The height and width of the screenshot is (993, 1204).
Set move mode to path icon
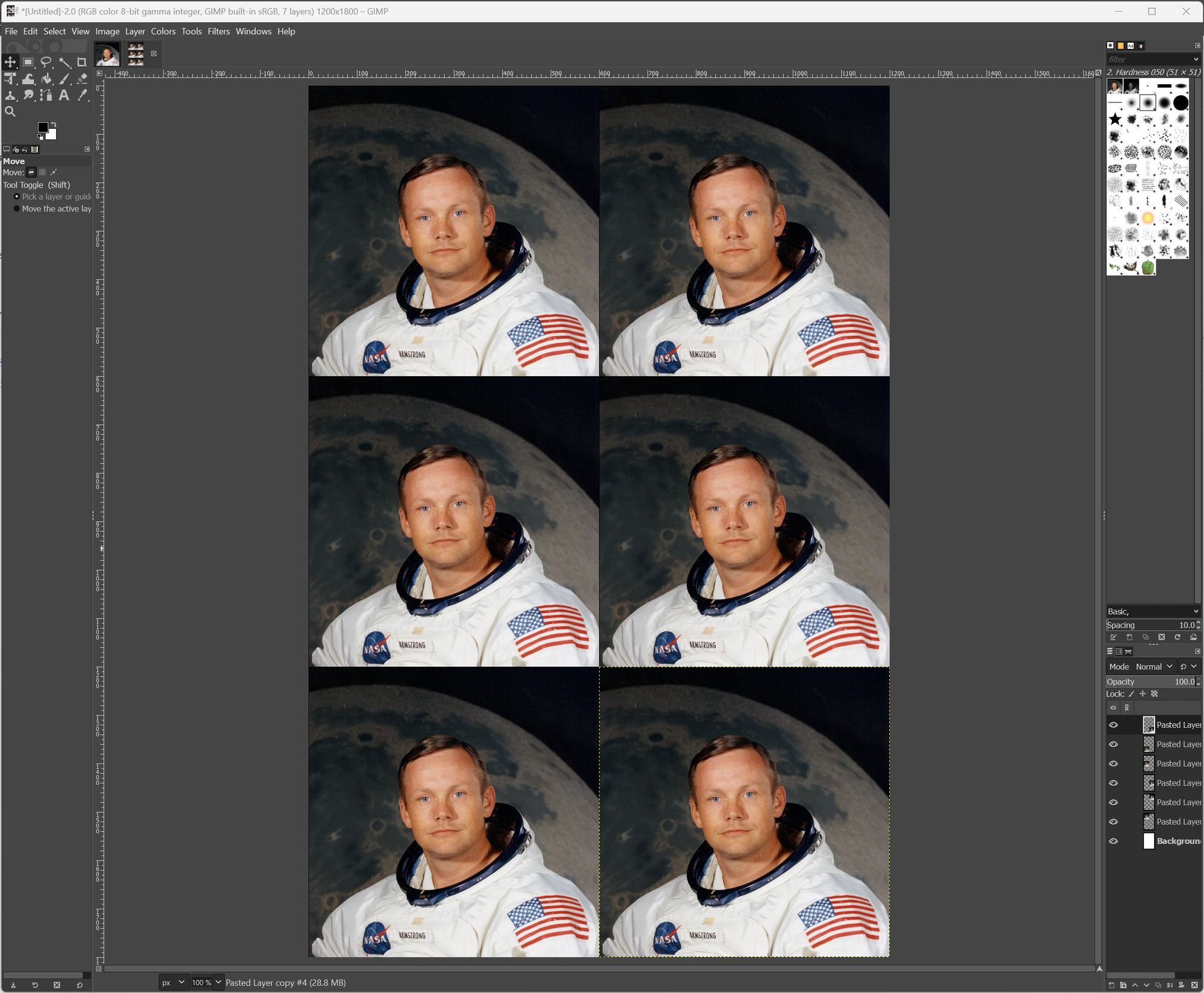coord(54,173)
